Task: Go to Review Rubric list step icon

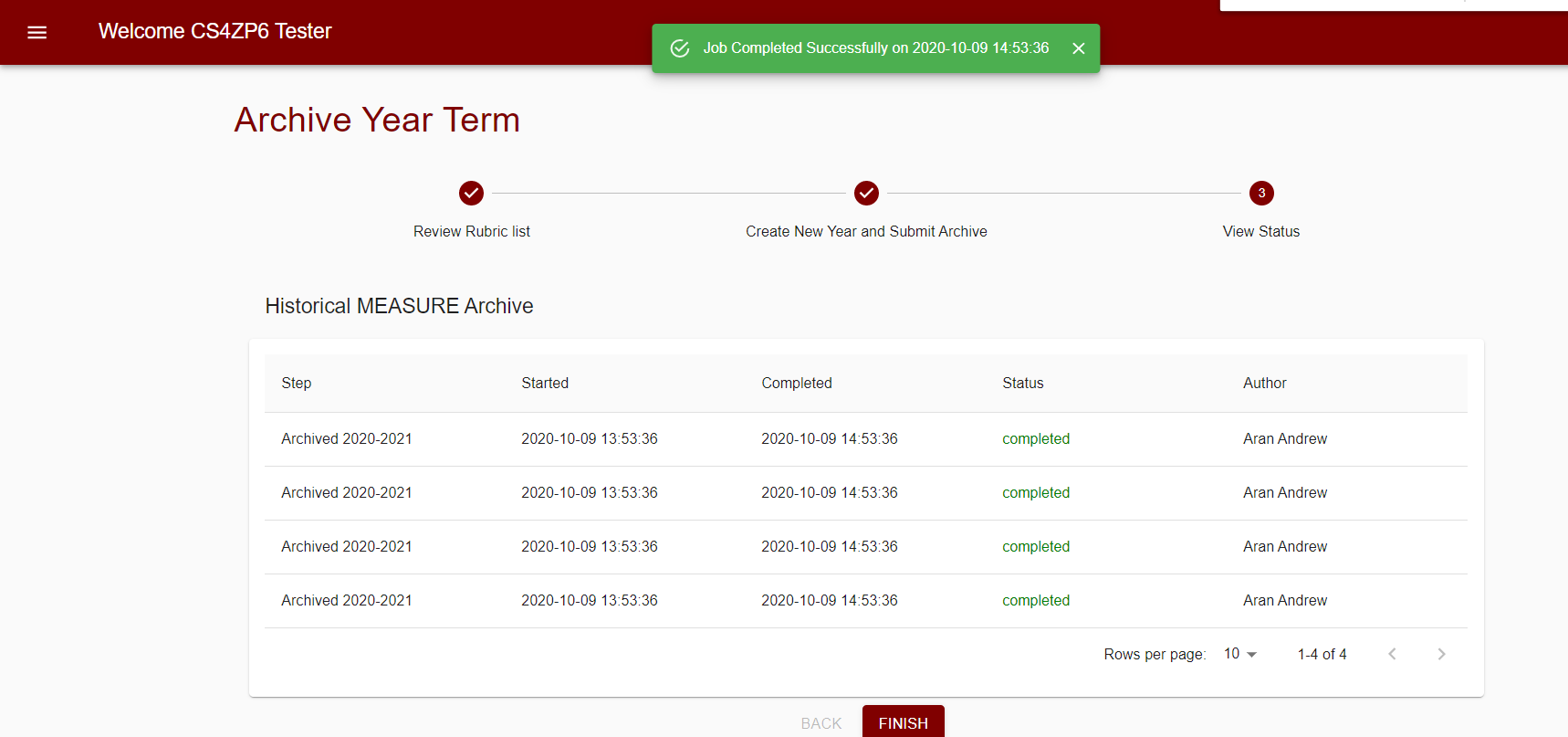Action: pyautogui.click(x=471, y=193)
